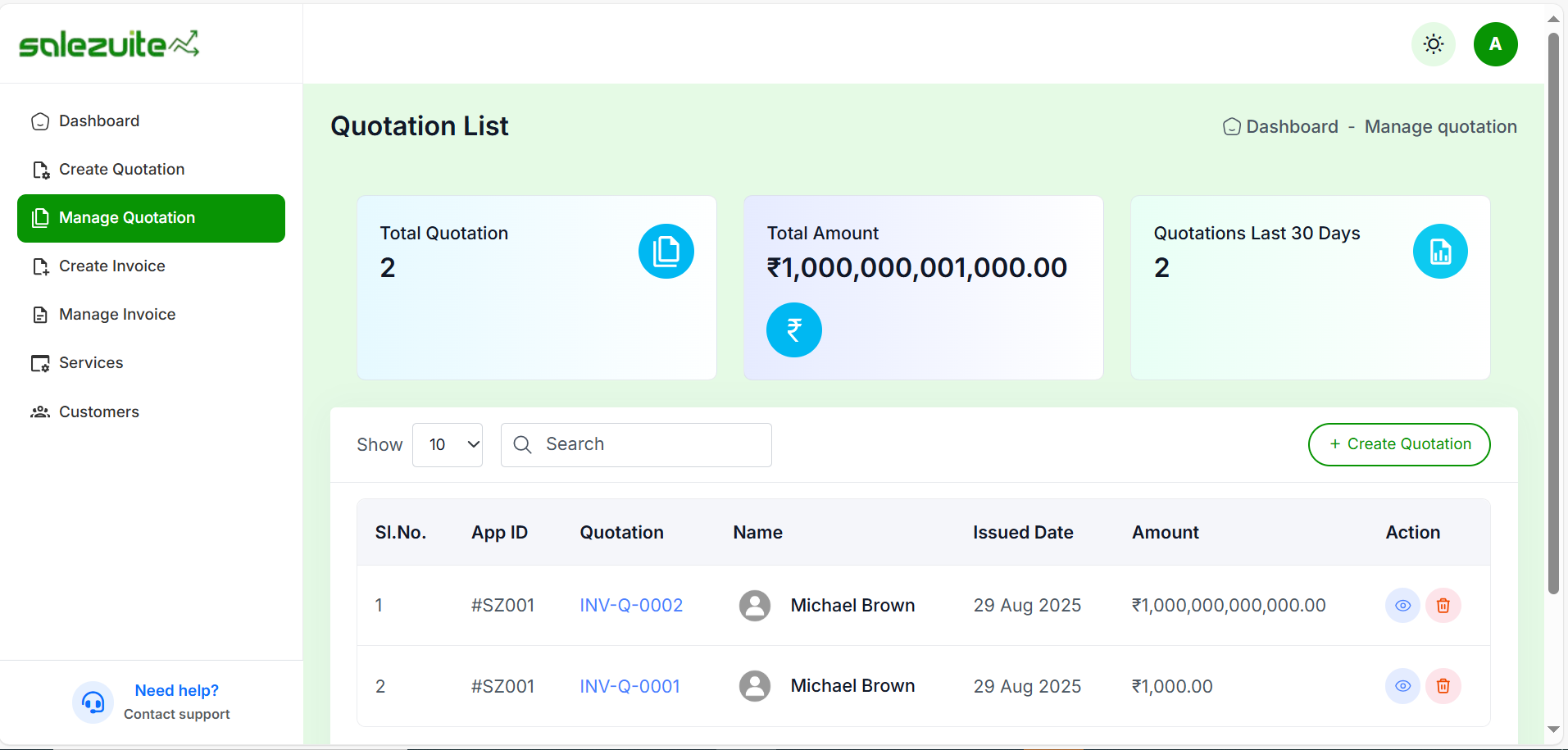This screenshot has height=750, width=1568.
Task: Click the page's vertical scrollbar down arrow
Action: click(x=1552, y=729)
